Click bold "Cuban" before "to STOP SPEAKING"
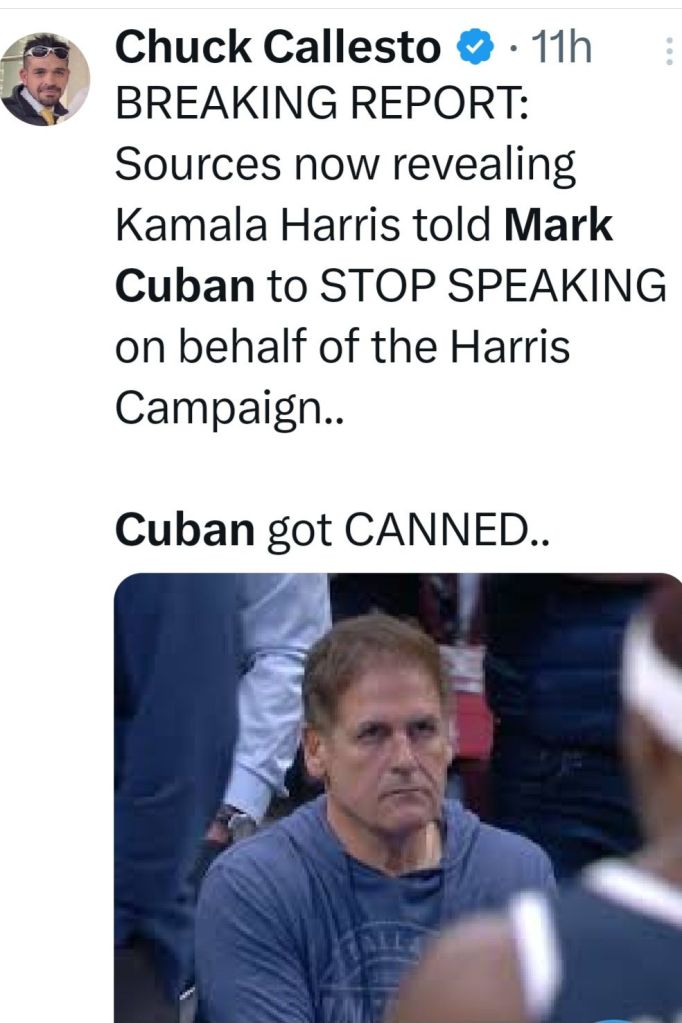This screenshot has width=682, height=1023. point(185,286)
